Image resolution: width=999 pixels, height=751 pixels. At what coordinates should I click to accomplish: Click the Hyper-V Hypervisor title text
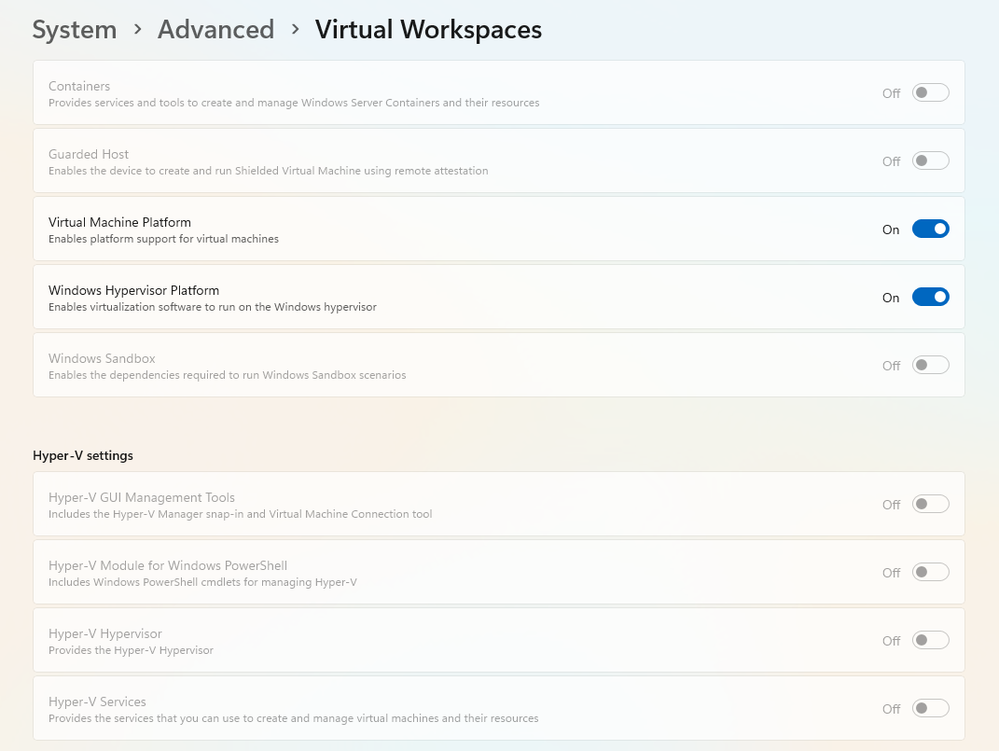[105, 634]
